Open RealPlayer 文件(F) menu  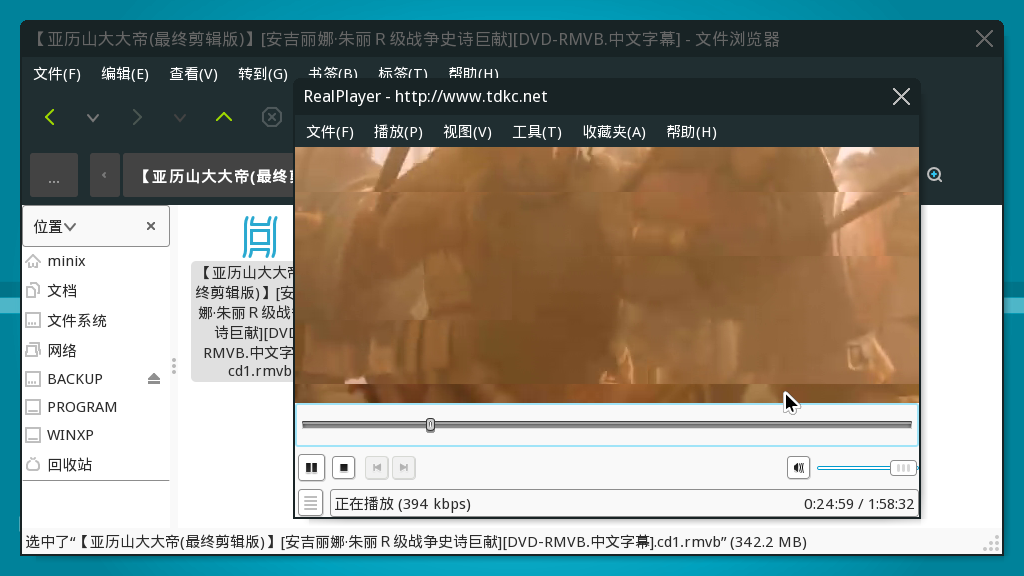tap(330, 132)
